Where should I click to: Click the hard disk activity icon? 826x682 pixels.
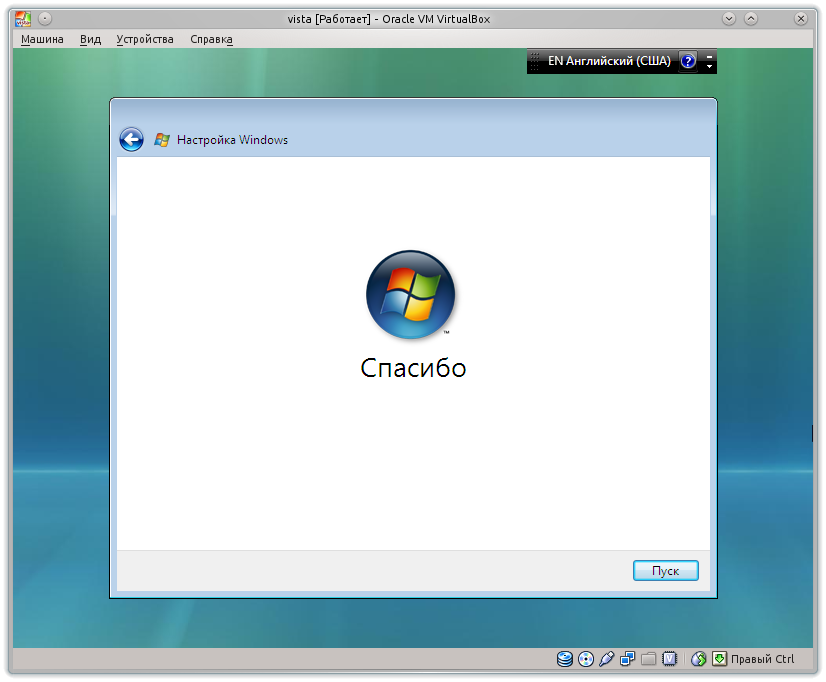tap(564, 659)
